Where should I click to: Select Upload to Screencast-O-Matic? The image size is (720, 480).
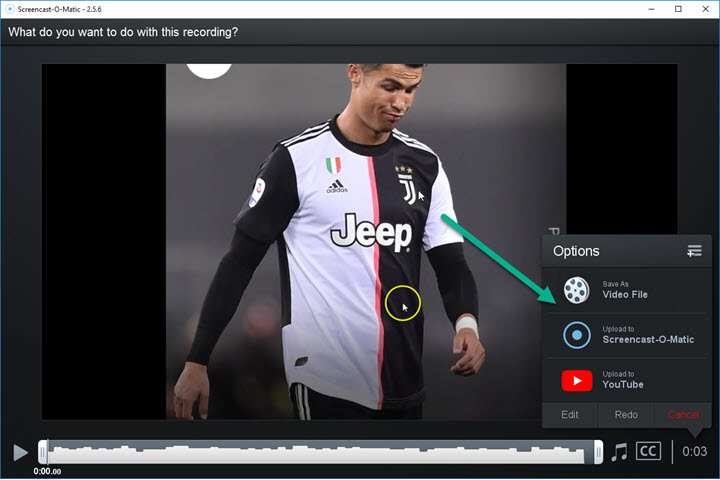[627, 335]
